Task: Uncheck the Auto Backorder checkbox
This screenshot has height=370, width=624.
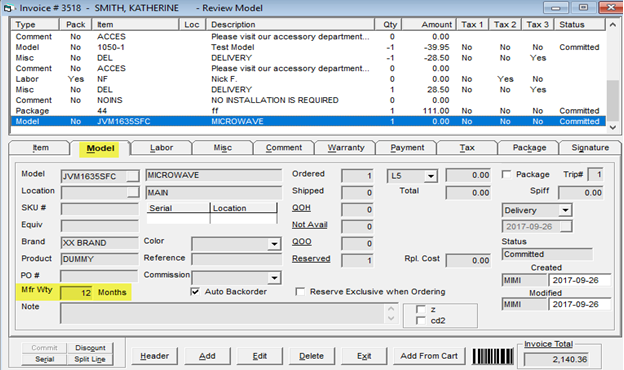Action: [195, 292]
